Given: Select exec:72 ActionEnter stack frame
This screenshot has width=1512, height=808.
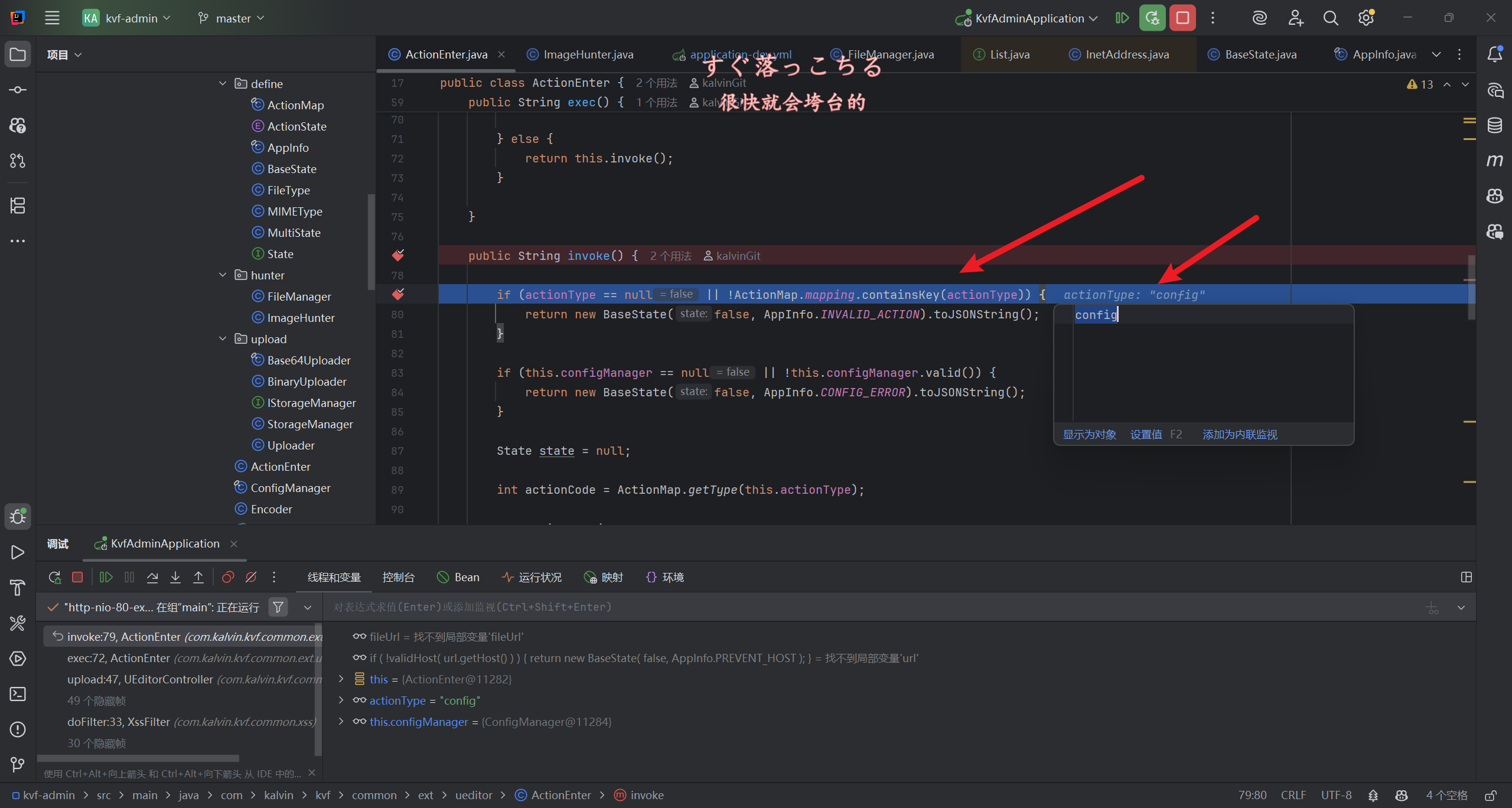Looking at the screenshot, I should [183, 657].
